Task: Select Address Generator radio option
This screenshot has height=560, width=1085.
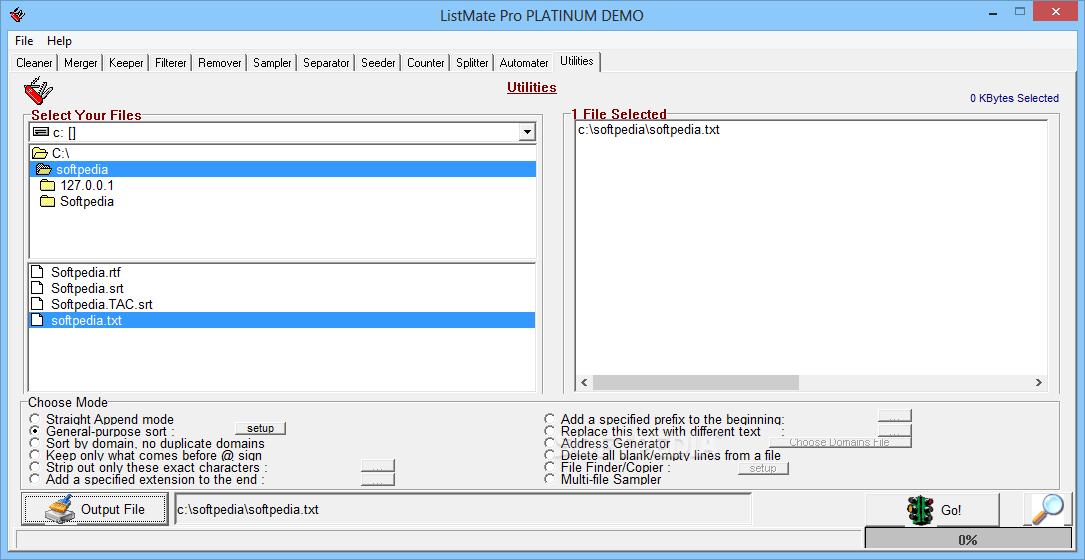Action: [x=549, y=443]
